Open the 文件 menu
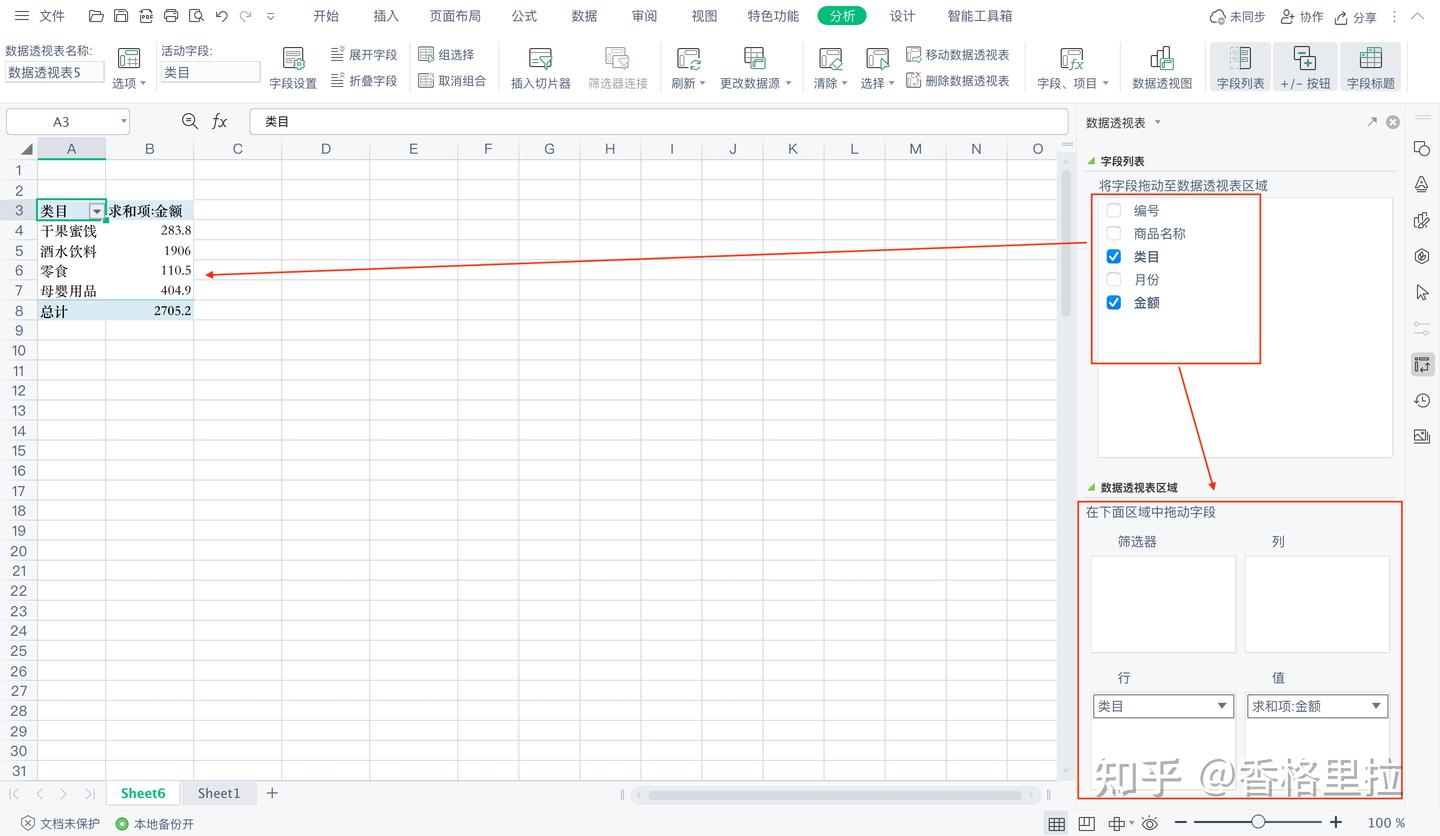This screenshot has height=836, width=1440. click(x=52, y=16)
